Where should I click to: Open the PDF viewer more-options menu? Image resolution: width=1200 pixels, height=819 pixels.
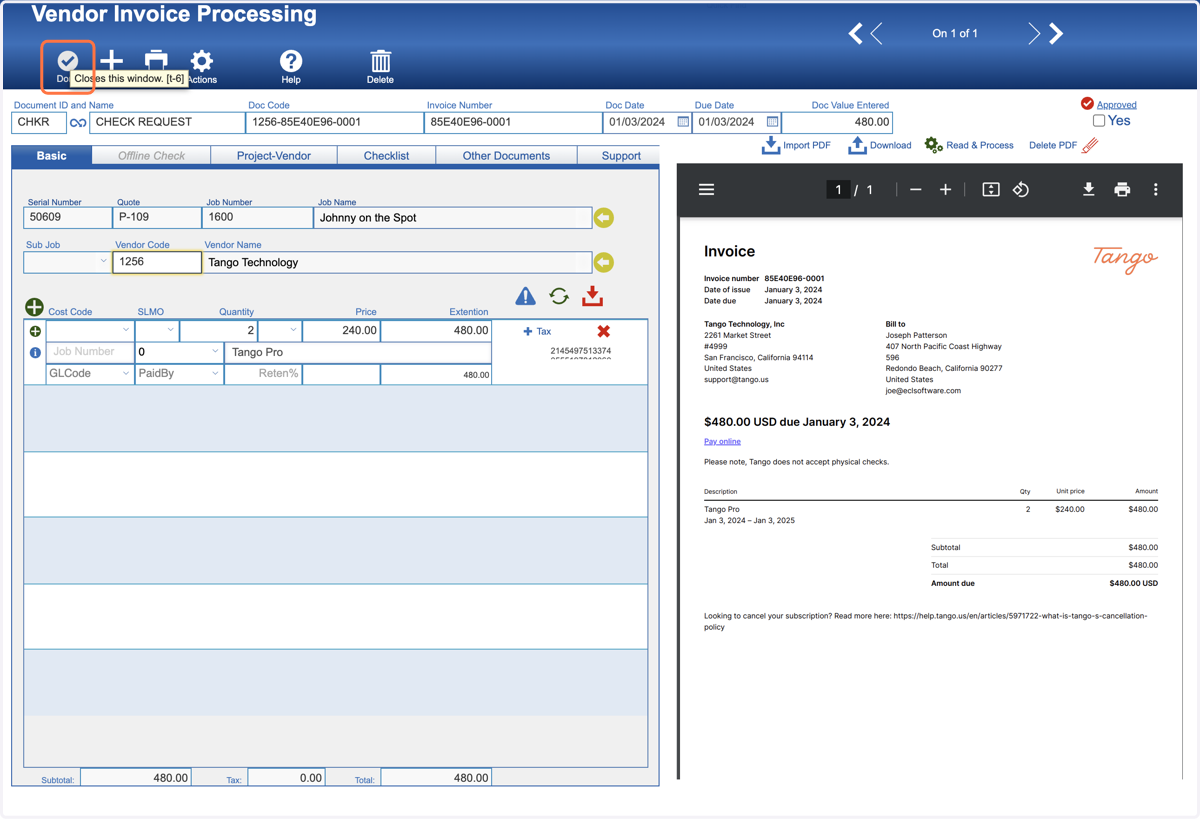1156,189
